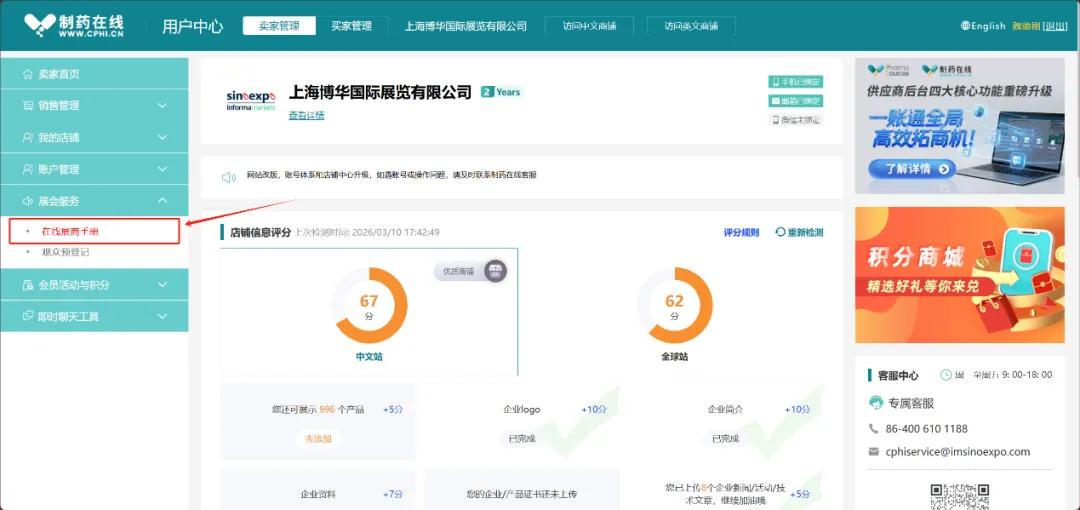The image size is (1080, 510).
Task: Click 了解详情 on the upgrade banner
Action: point(912,169)
